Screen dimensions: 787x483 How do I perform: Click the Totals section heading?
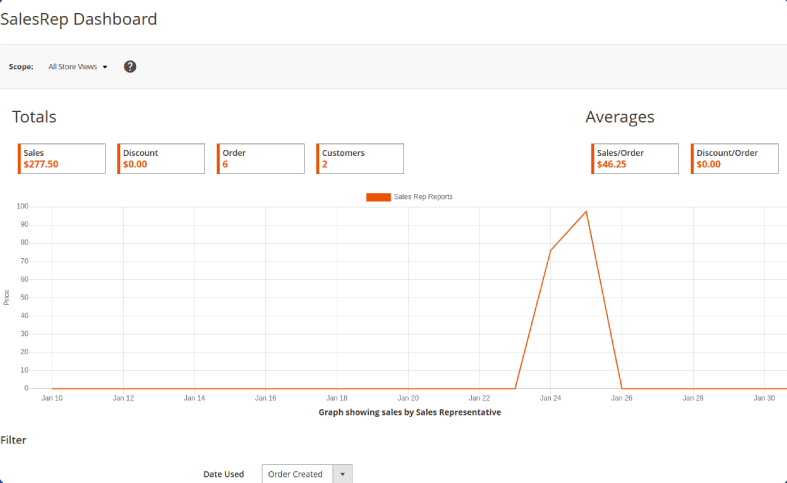point(34,117)
